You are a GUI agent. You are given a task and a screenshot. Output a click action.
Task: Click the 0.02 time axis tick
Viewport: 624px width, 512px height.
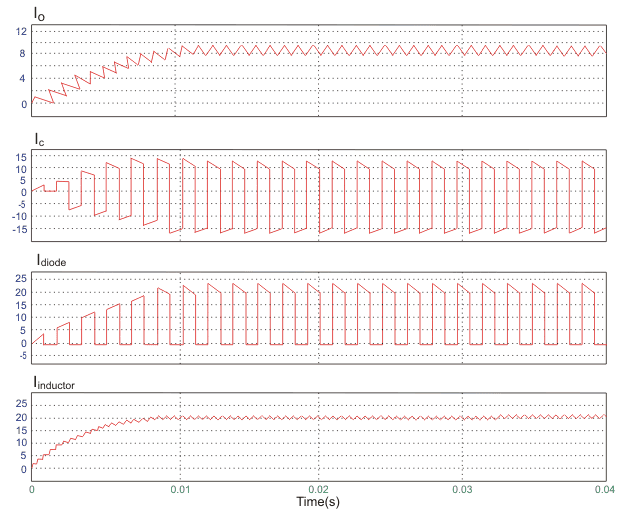319,489
